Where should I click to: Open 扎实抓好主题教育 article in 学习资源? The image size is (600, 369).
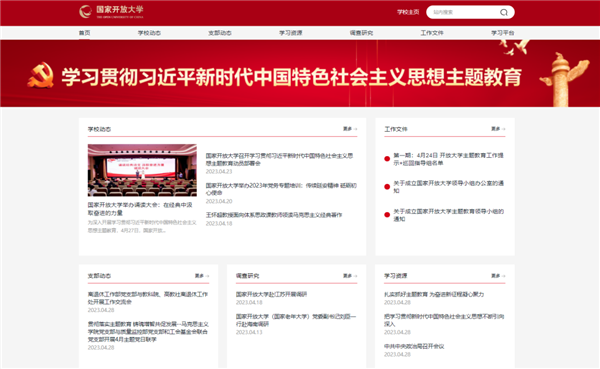coord(434,294)
